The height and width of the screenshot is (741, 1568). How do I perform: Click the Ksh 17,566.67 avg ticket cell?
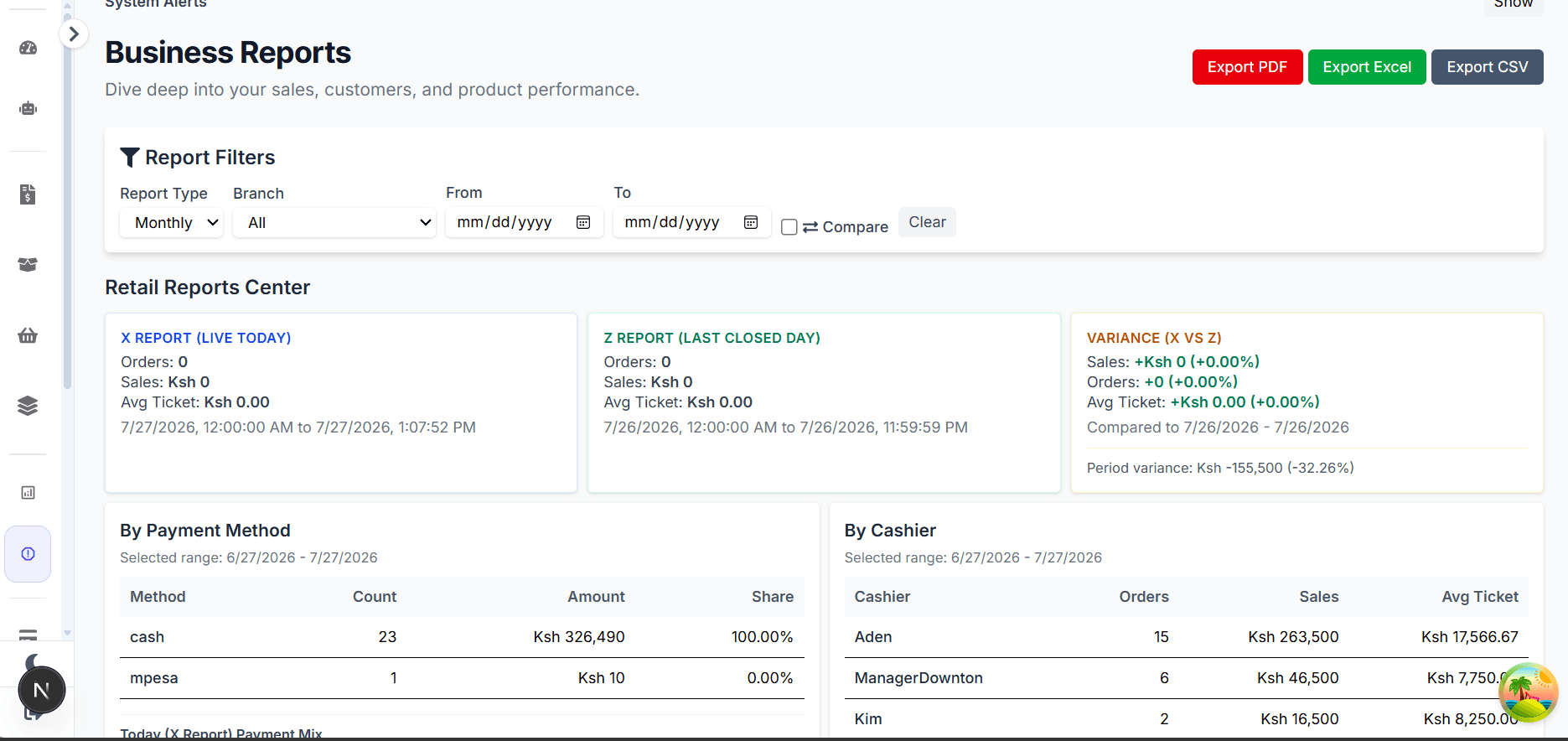pyautogui.click(x=1470, y=637)
